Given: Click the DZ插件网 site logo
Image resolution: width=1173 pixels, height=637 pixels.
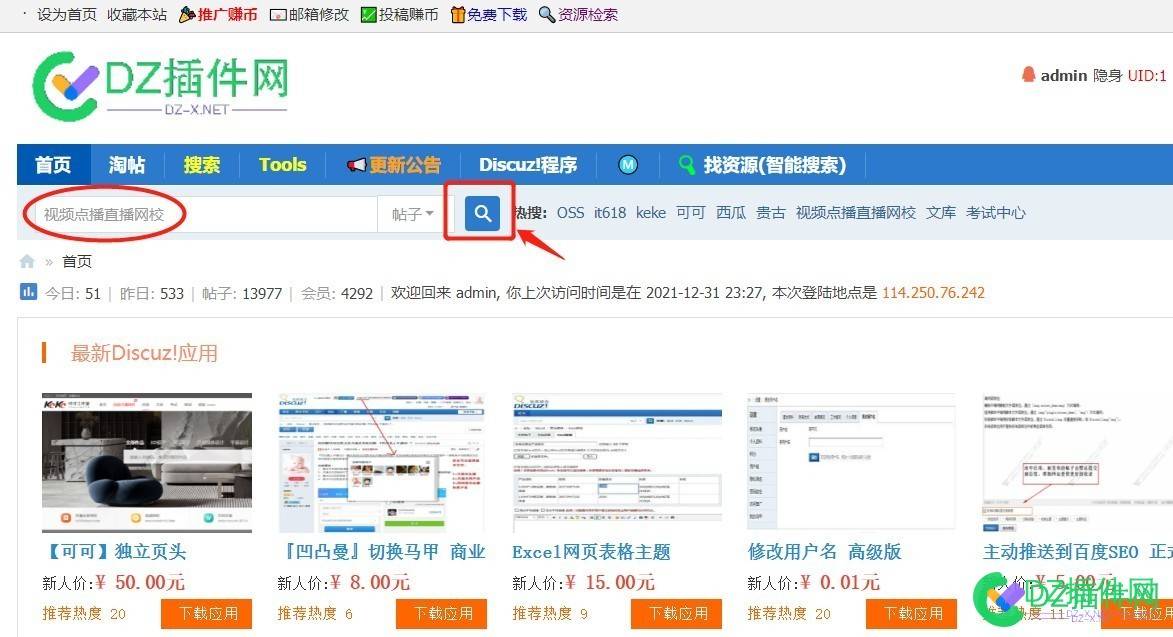Looking at the screenshot, I should (x=161, y=87).
